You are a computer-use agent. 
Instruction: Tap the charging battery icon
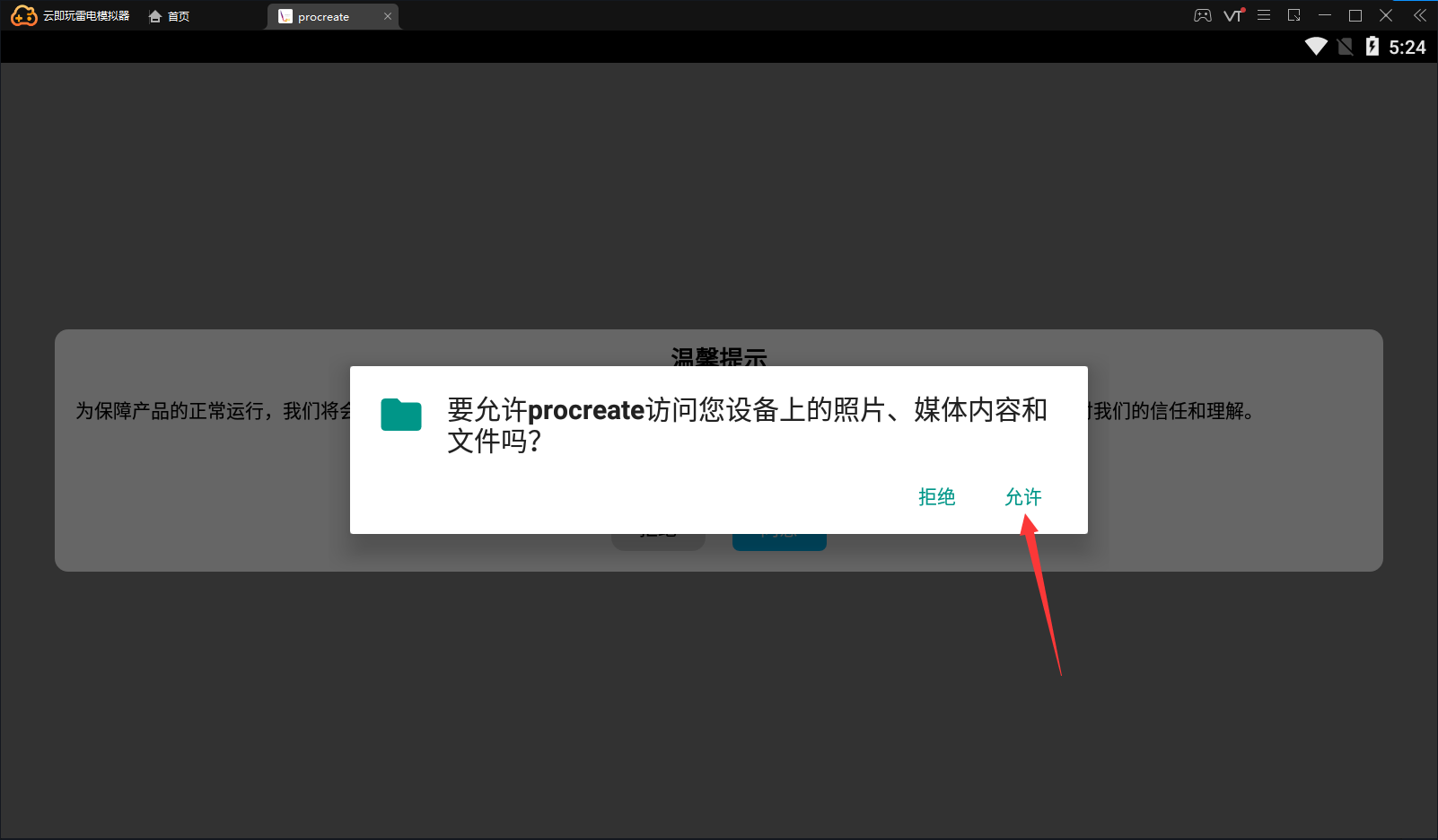(1372, 47)
